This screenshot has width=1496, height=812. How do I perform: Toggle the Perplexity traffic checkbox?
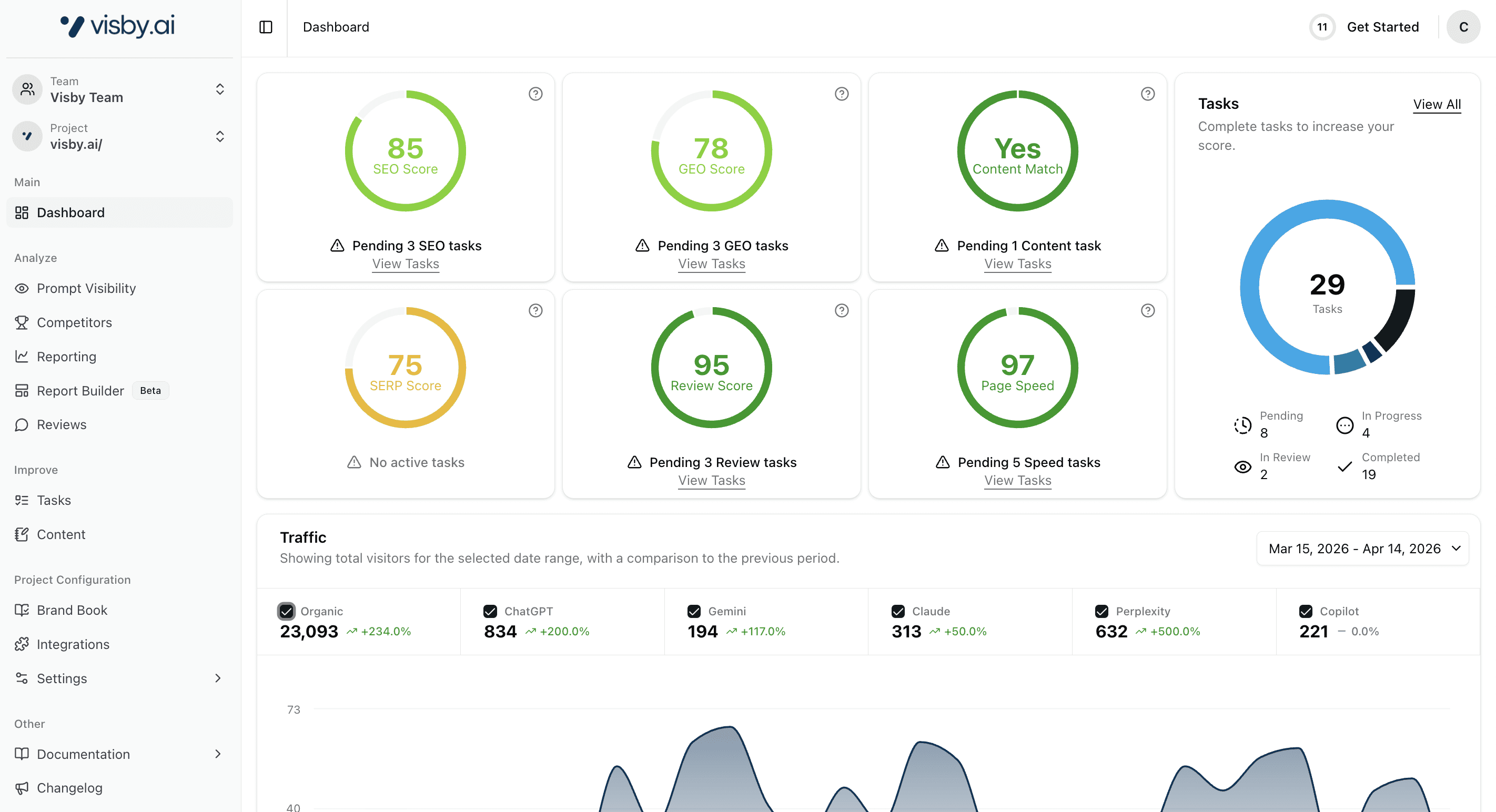pos(1101,611)
